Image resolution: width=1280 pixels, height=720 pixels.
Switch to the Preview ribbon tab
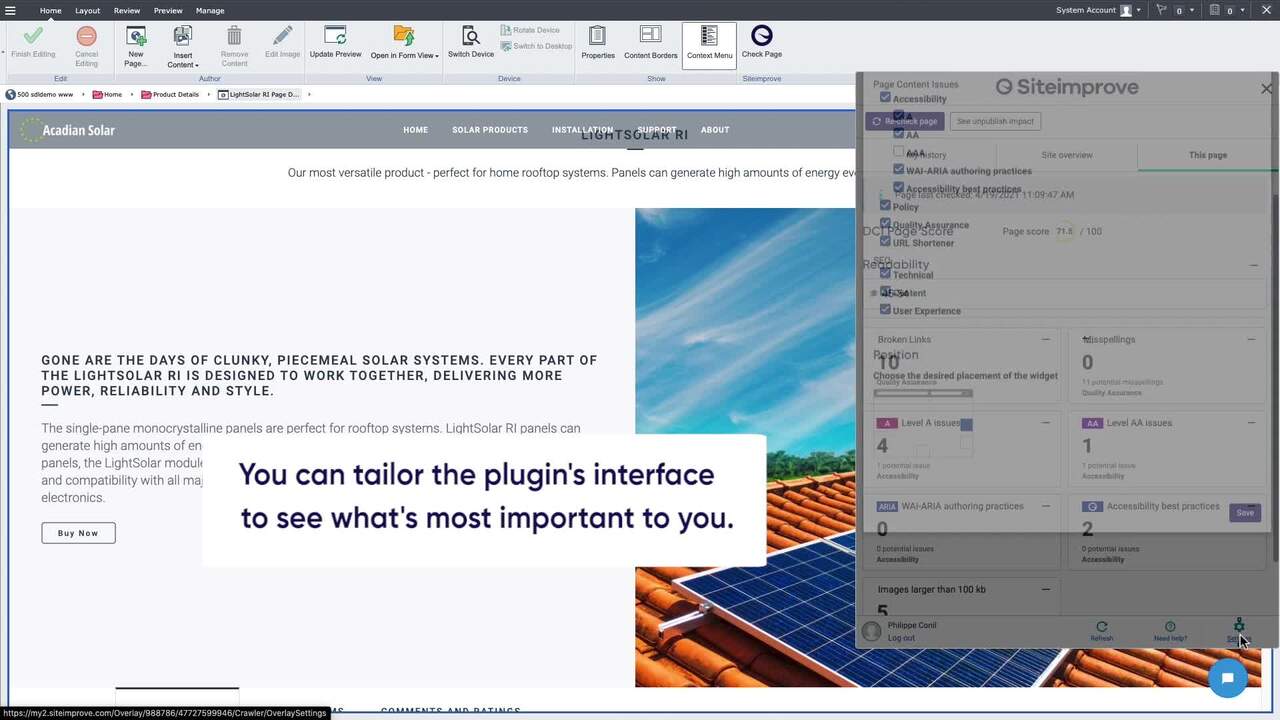click(168, 10)
